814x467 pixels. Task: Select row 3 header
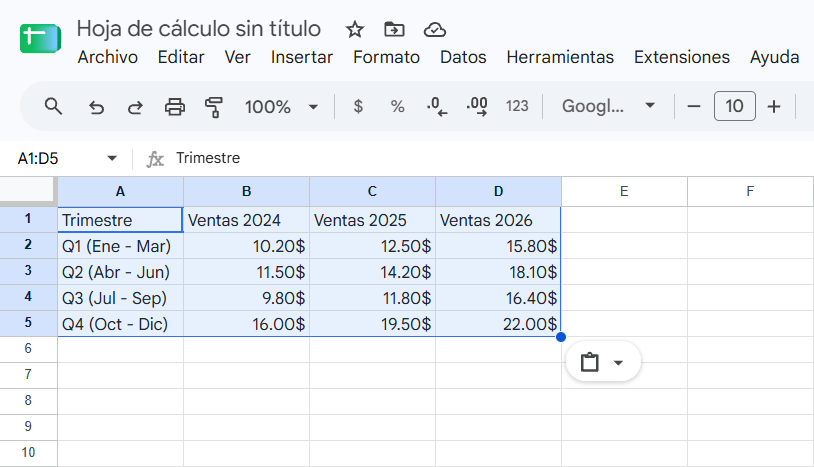[x=29, y=271]
